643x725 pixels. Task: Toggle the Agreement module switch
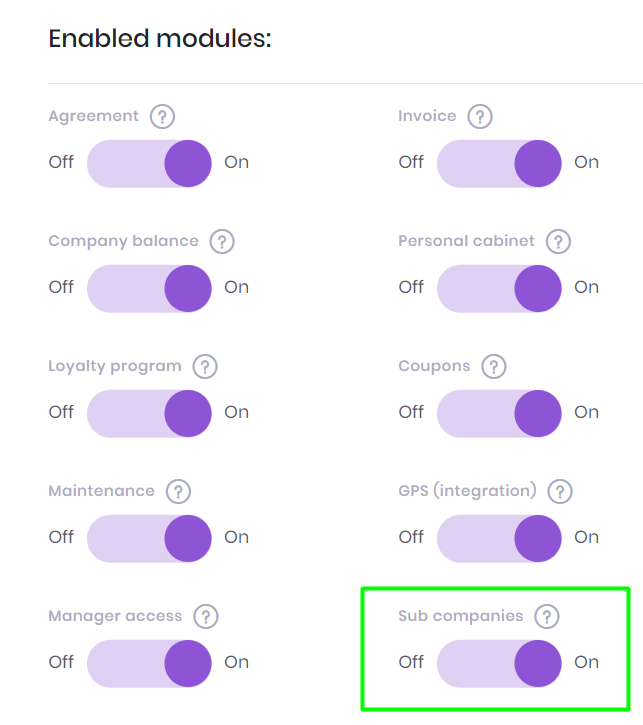(149, 163)
